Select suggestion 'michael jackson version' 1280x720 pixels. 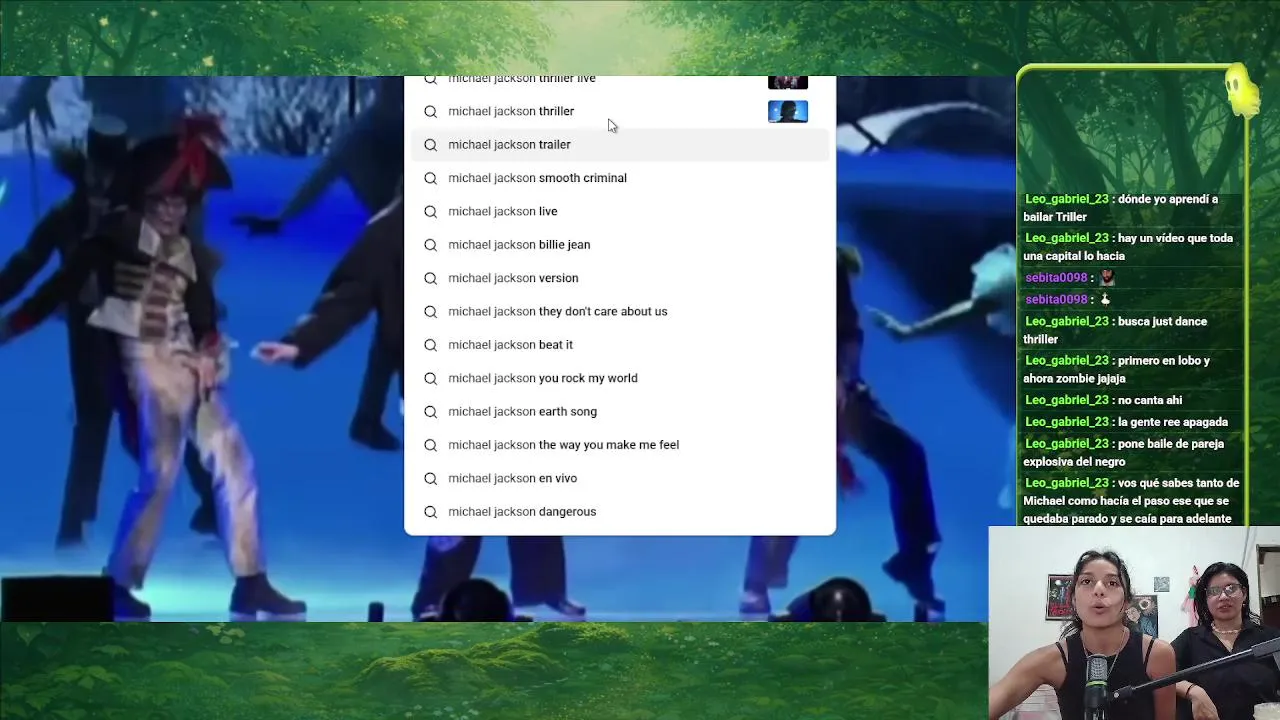pos(620,278)
